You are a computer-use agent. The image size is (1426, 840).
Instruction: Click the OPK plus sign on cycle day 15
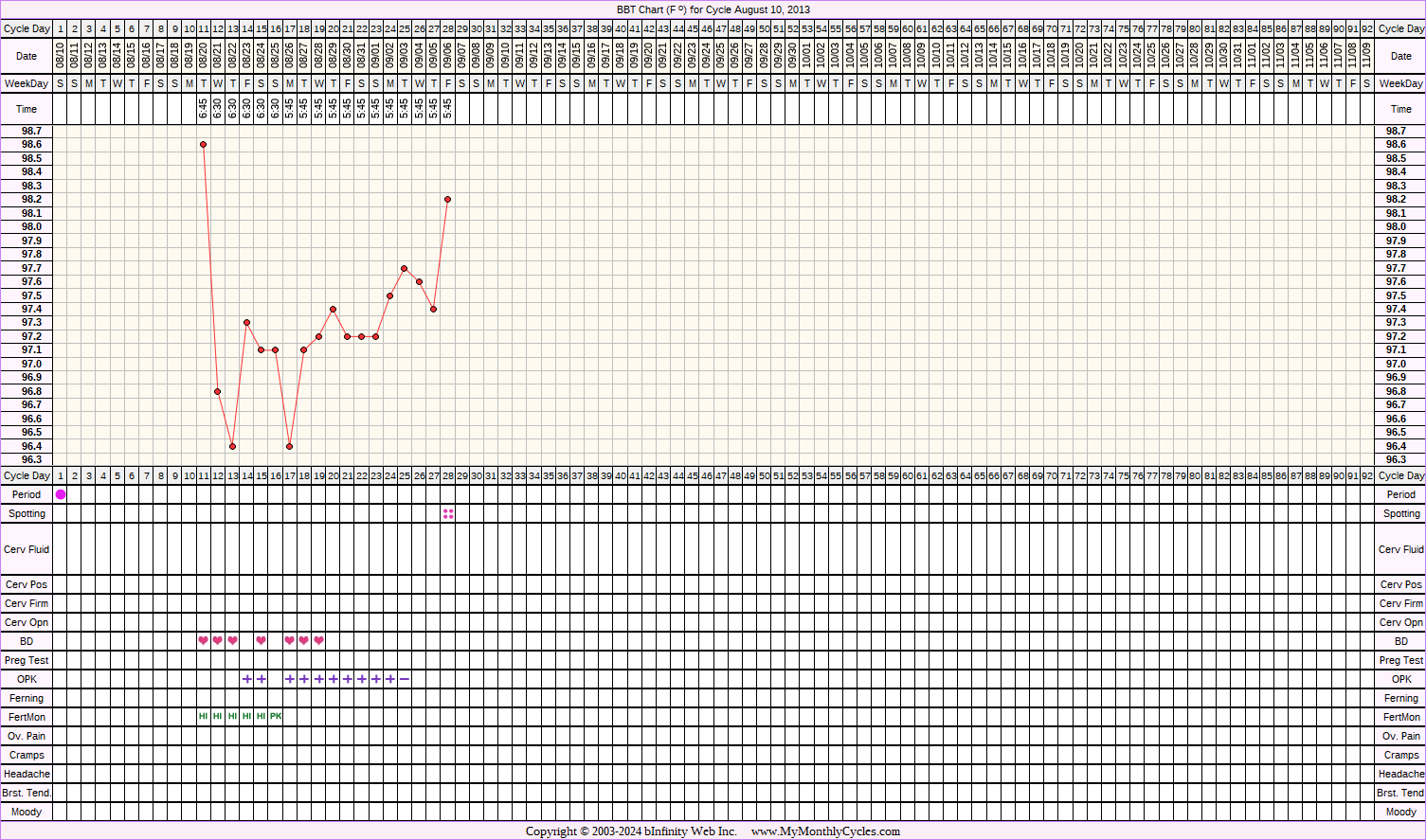(262, 679)
